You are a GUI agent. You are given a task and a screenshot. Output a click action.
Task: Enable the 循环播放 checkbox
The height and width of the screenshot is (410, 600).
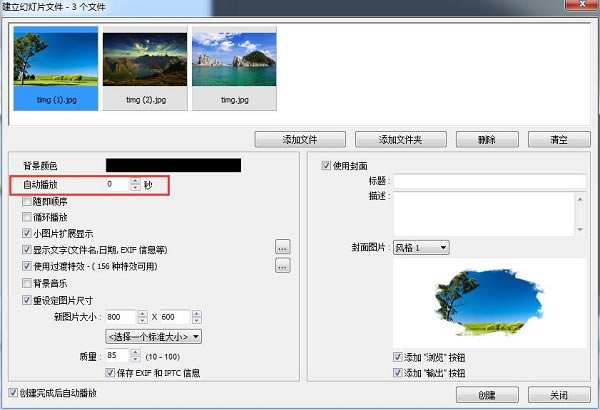tap(26, 217)
